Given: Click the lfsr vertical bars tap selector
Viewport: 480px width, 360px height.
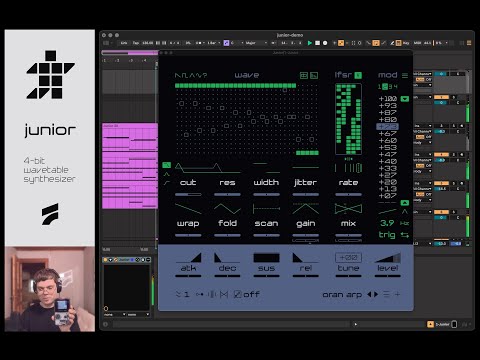Looking at the screenshot, I should (x=348, y=168).
